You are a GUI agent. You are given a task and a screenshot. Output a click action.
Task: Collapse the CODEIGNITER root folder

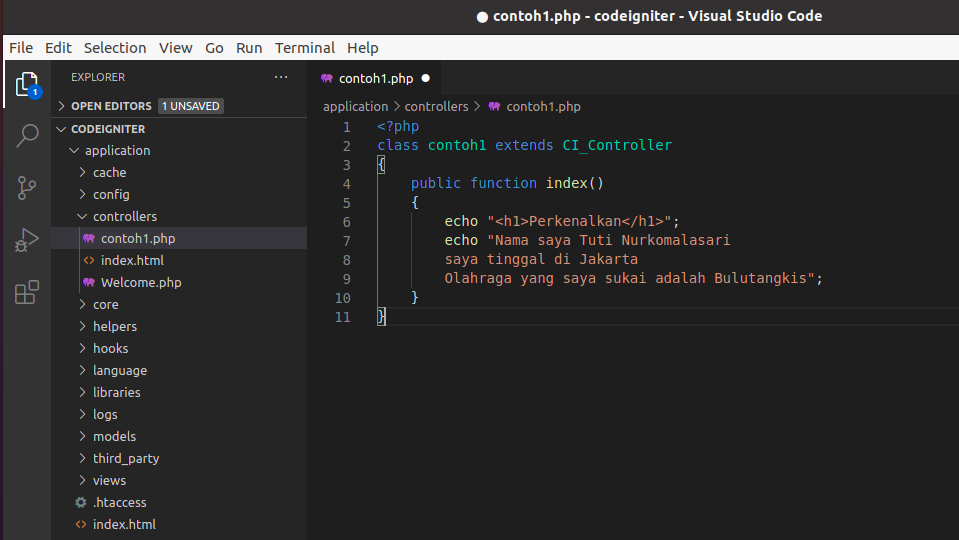[x=61, y=129]
